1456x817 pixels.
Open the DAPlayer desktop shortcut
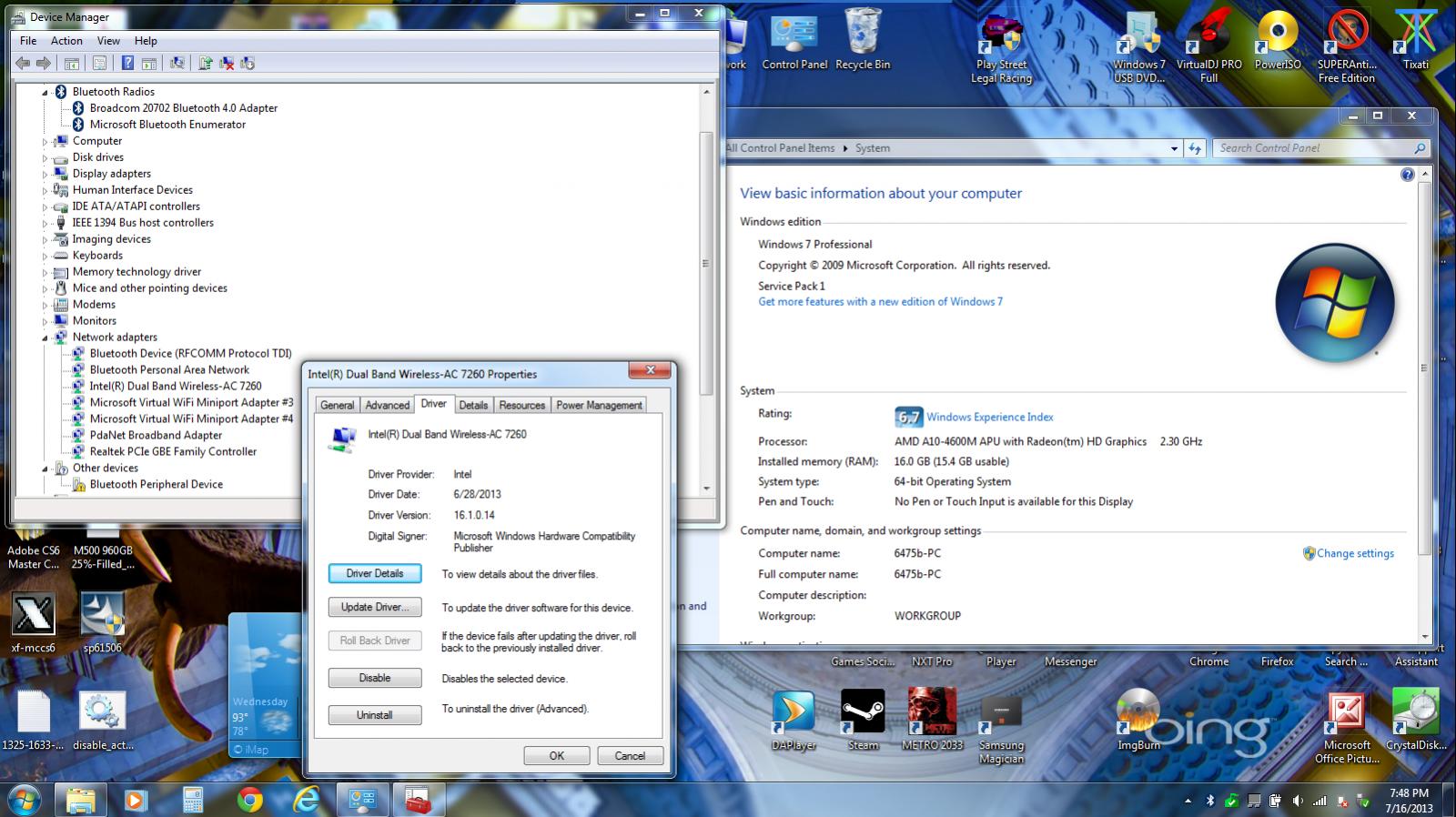(794, 720)
